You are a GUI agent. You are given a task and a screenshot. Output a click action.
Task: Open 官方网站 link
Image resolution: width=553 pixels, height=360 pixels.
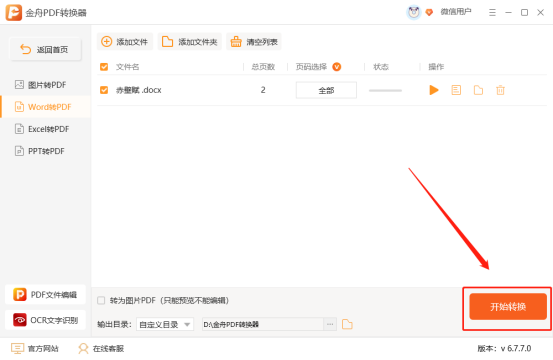point(35,348)
